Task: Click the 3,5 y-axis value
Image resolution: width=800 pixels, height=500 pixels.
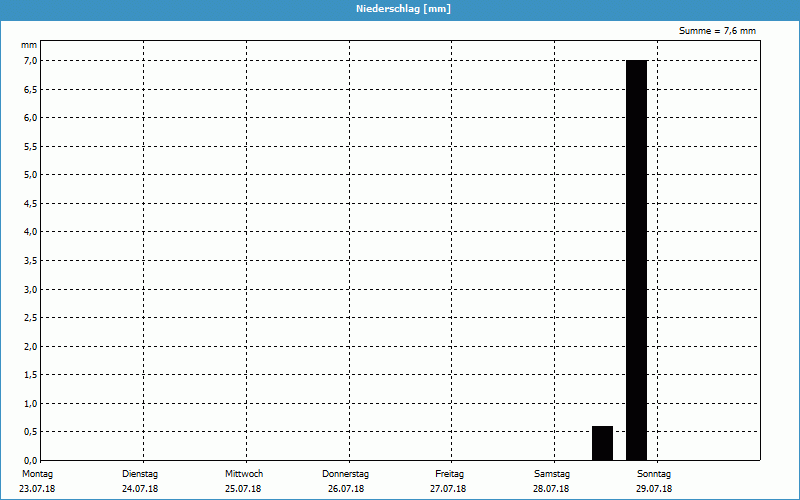Action: pos(30,261)
